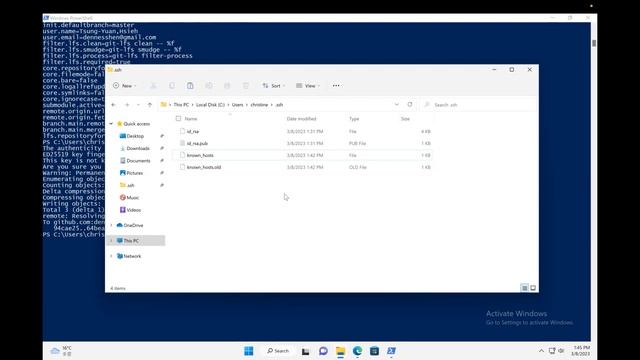Collapse the Quick access tree node
The height and width of the screenshot is (360, 640).
click(111, 124)
